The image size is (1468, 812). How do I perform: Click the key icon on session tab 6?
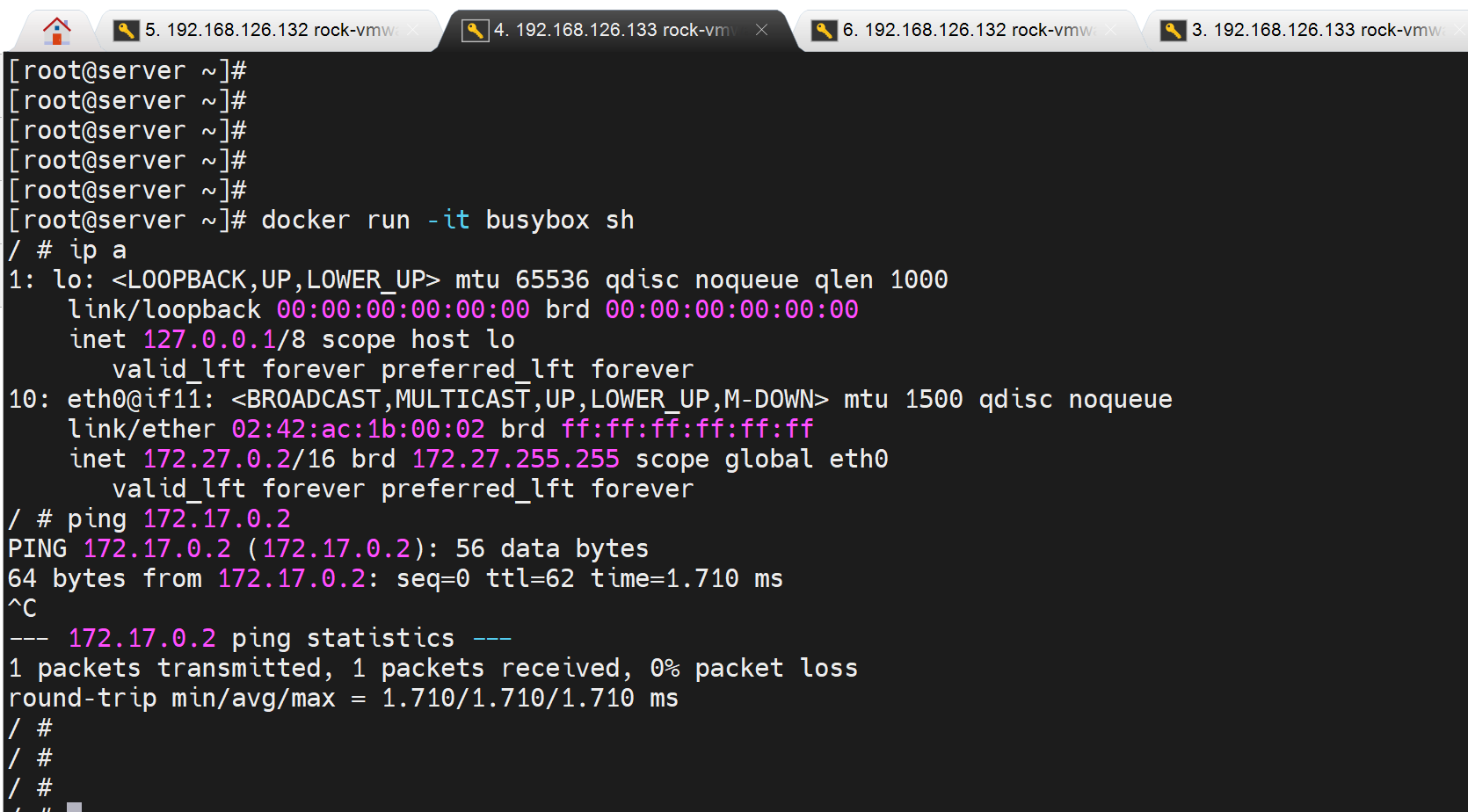[824, 31]
